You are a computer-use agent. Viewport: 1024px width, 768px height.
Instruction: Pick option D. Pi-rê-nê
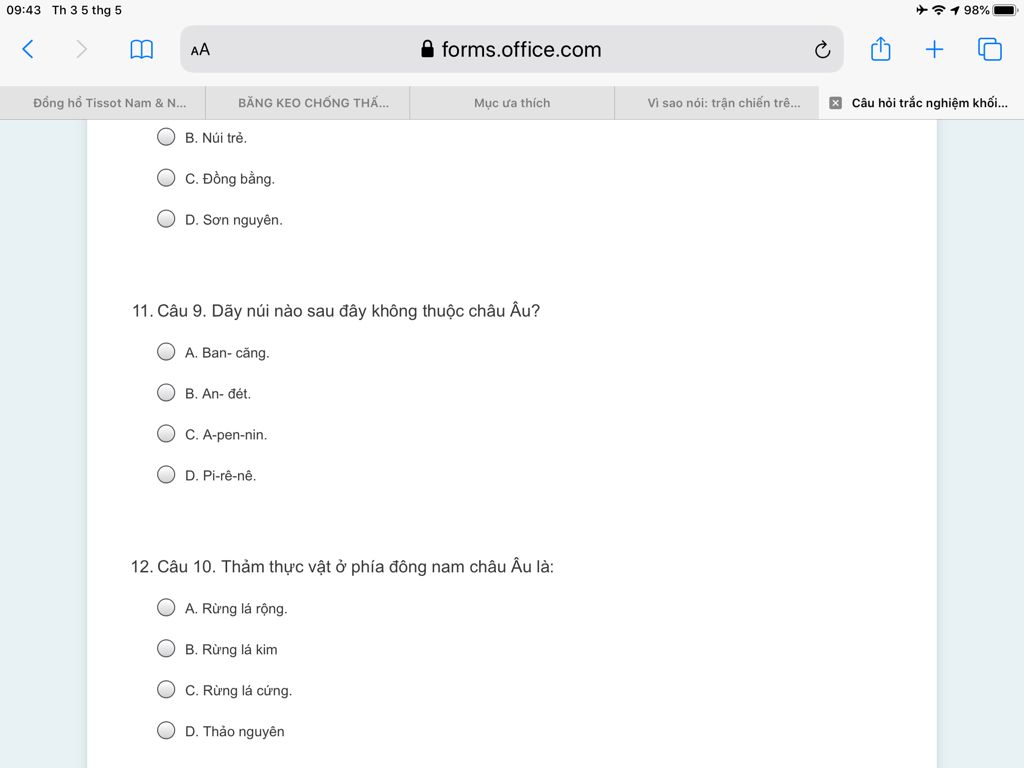point(166,475)
